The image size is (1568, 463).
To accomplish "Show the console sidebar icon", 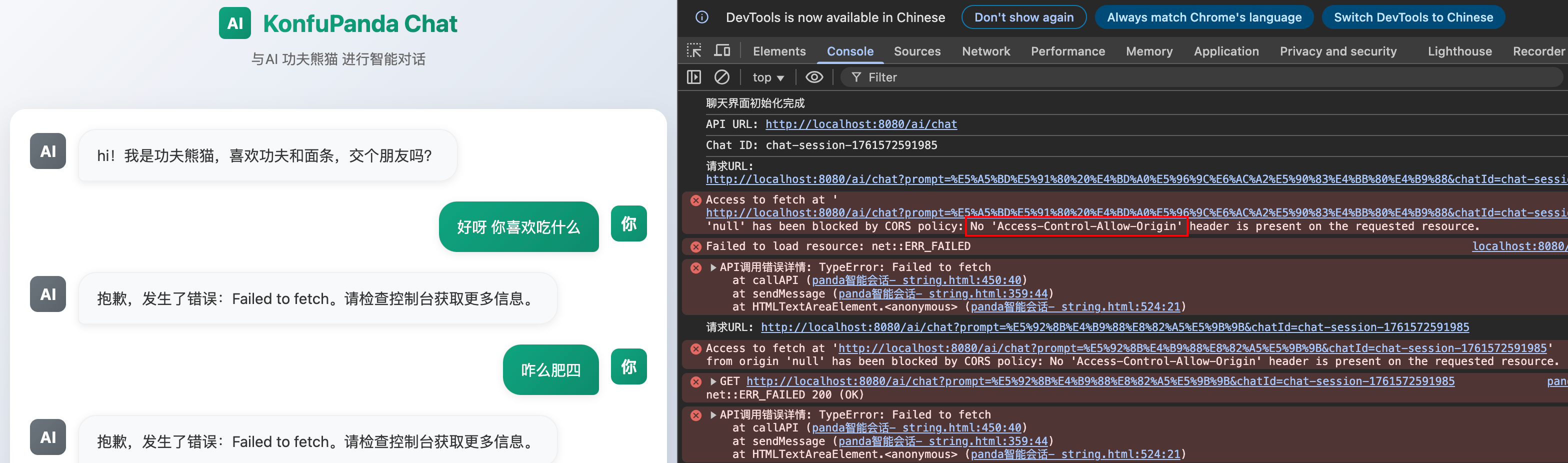I will [694, 77].
